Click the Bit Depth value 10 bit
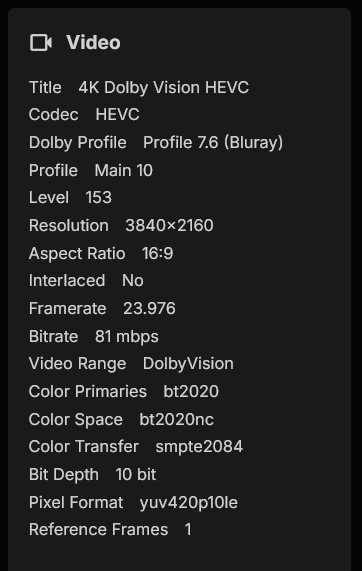The image size is (362, 571). click(x=136, y=474)
